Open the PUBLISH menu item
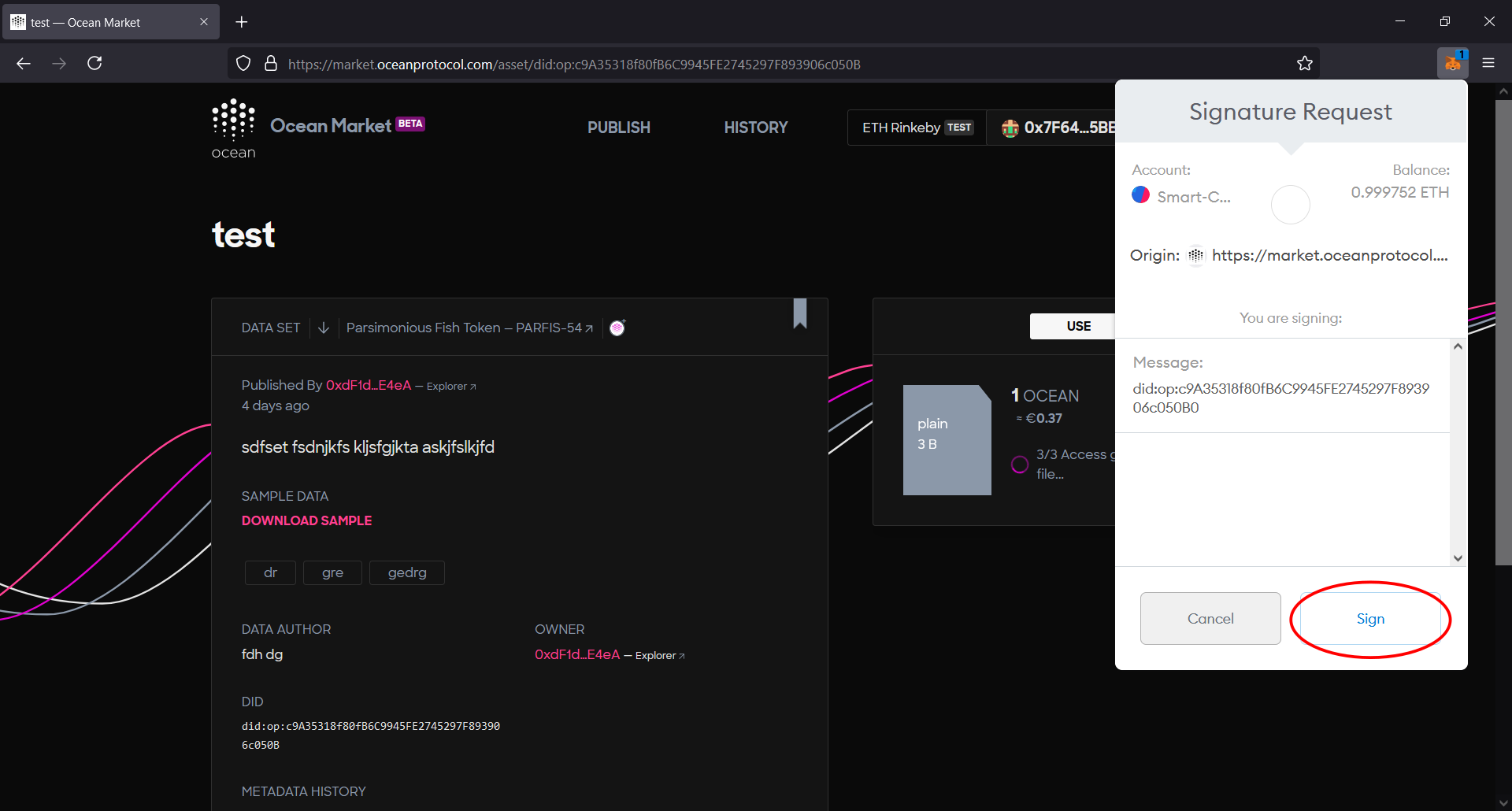Image resolution: width=1512 pixels, height=811 pixels. (x=619, y=128)
